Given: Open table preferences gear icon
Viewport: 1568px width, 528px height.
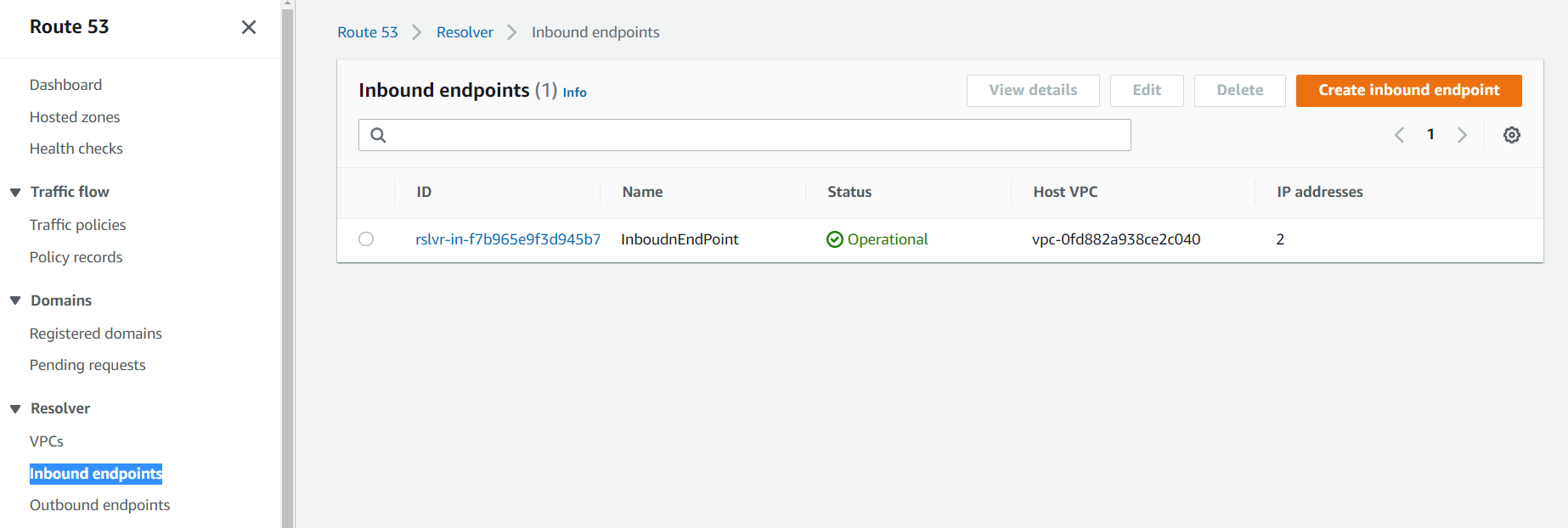Looking at the screenshot, I should click(1511, 135).
